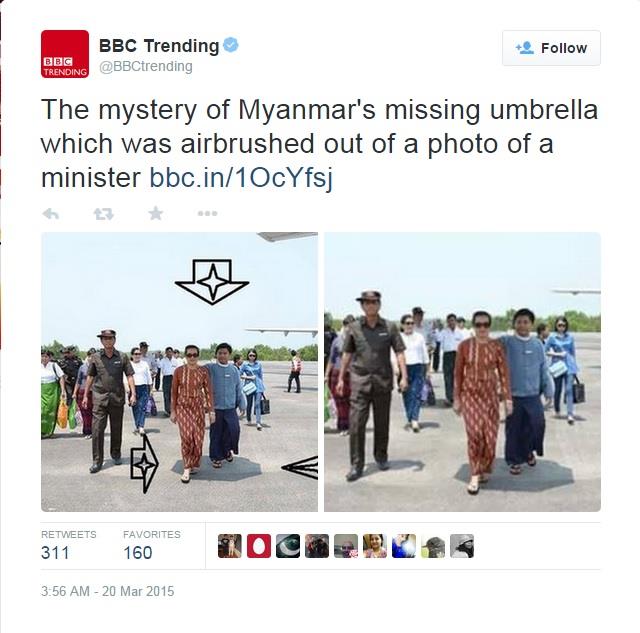Open the more options ellipsis icon
Screen dimensions: 640x633
(x=207, y=213)
